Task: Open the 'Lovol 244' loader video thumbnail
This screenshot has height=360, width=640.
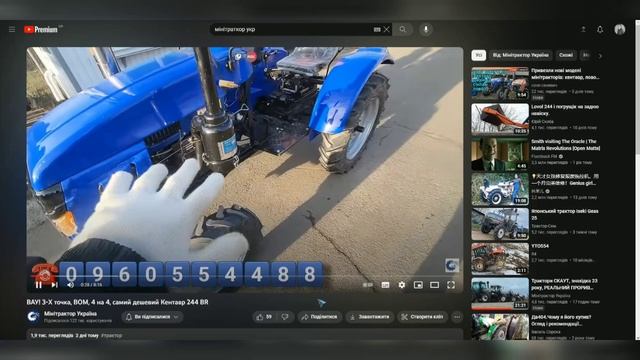Action: point(500,119)
